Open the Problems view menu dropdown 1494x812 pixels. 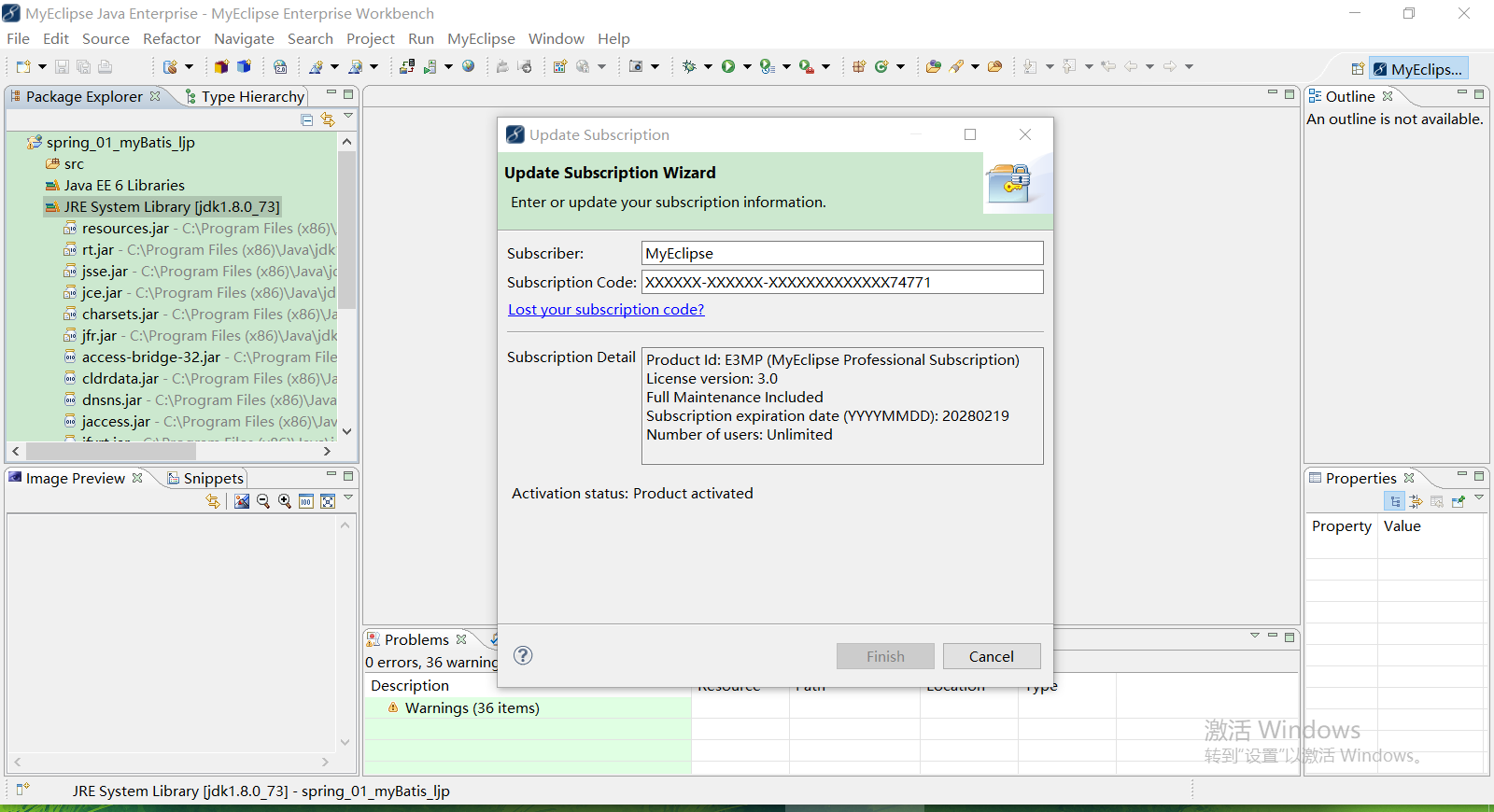coord(1255,636)
